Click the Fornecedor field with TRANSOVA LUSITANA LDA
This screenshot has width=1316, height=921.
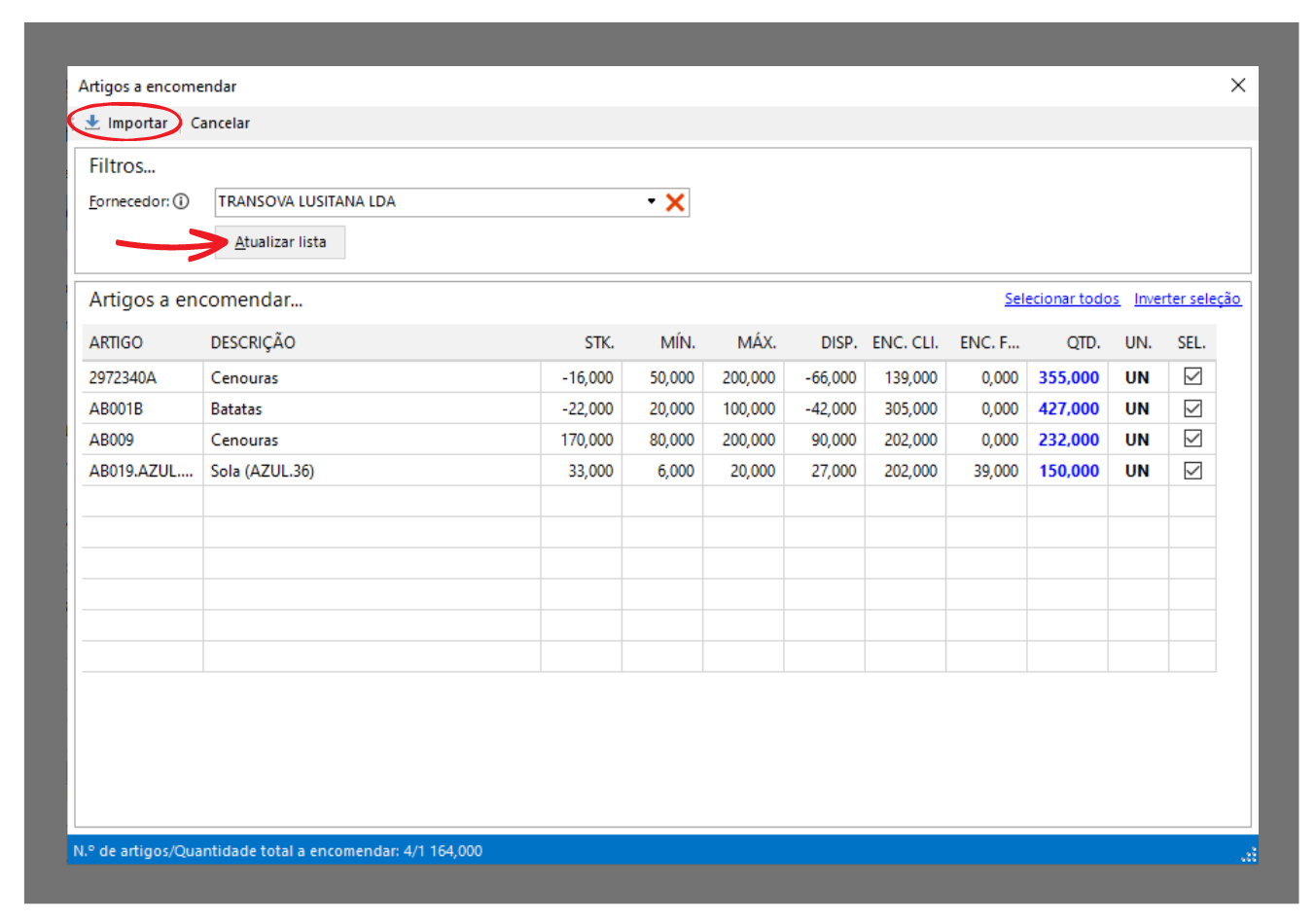coord(428,201)
